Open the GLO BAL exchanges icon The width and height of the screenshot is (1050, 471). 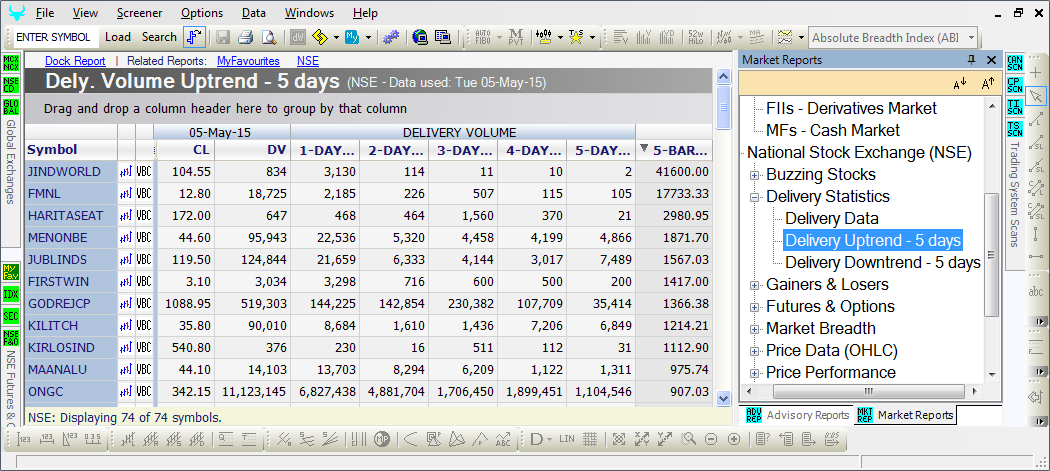(11, 107)
